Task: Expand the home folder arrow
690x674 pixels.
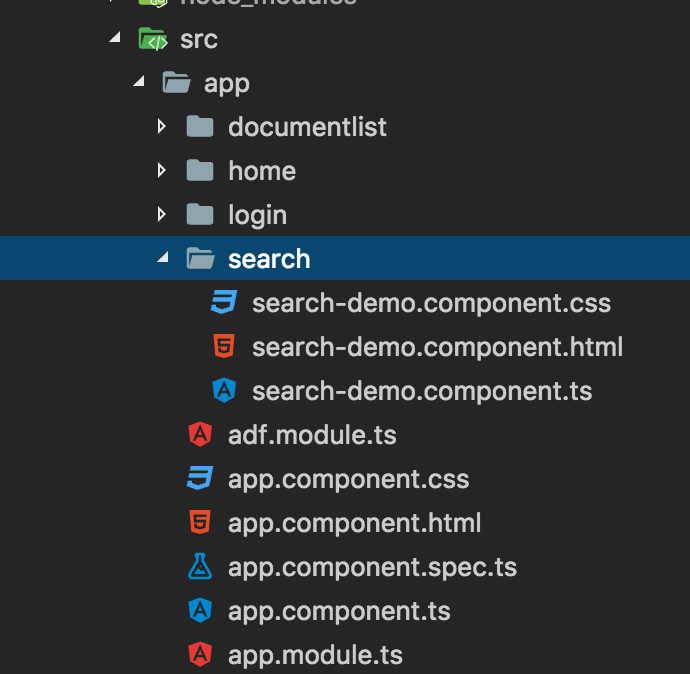Action: pos(162,171)
